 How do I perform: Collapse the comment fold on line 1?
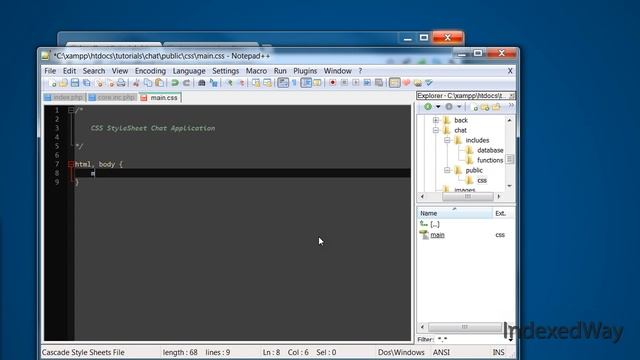pos(71,110)
